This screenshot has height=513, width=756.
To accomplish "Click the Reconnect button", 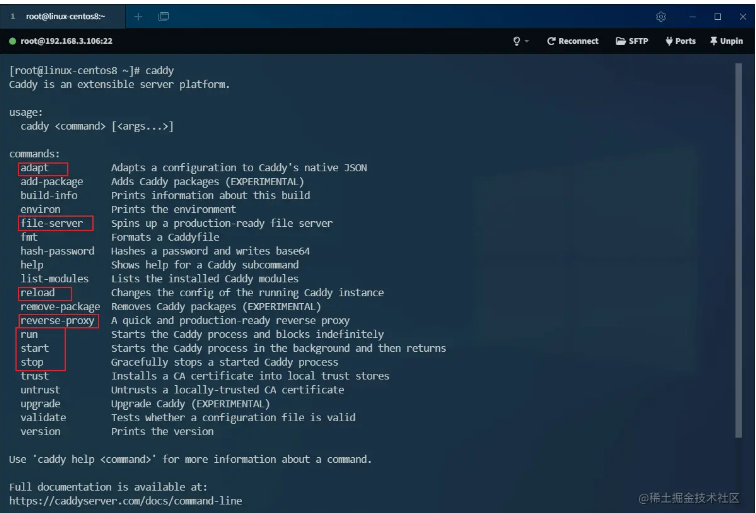I will point(573,41).
